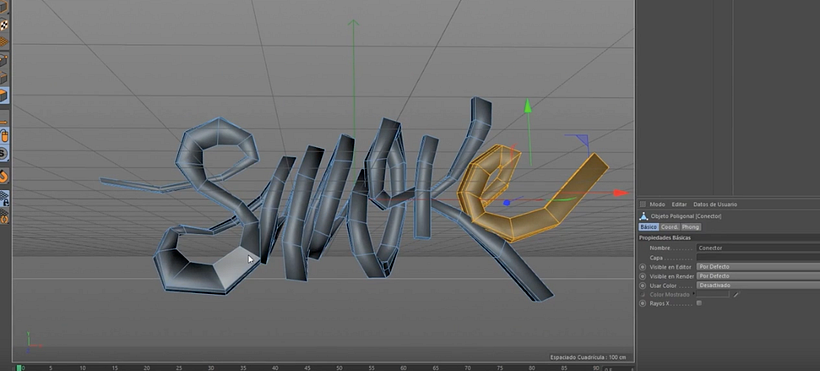Image resolution: width=820 pixels, height=371 pixels.
Task: Click the empty Capa field
Action: pyautogui.click(x=758, y=257)
